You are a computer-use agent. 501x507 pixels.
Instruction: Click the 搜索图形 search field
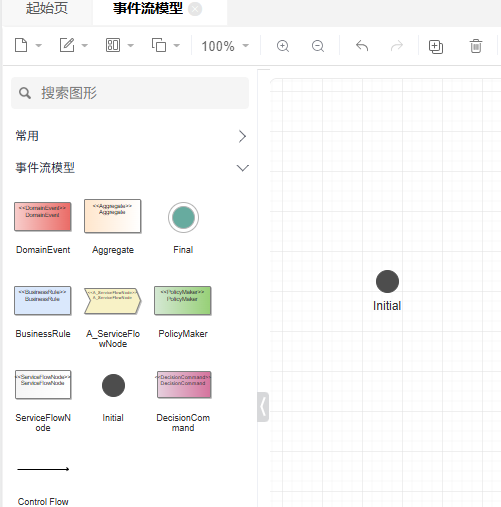click(x=130, y=93)
